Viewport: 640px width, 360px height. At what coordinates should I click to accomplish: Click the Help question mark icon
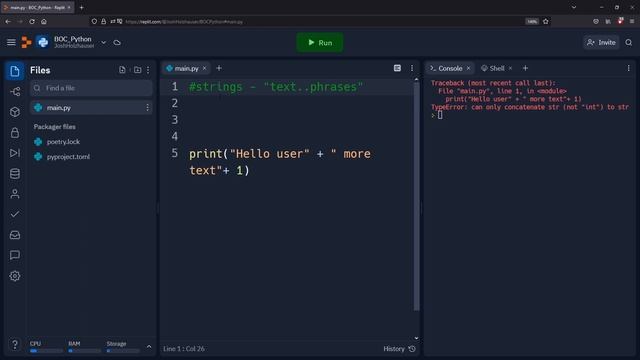tap(15, 344)
